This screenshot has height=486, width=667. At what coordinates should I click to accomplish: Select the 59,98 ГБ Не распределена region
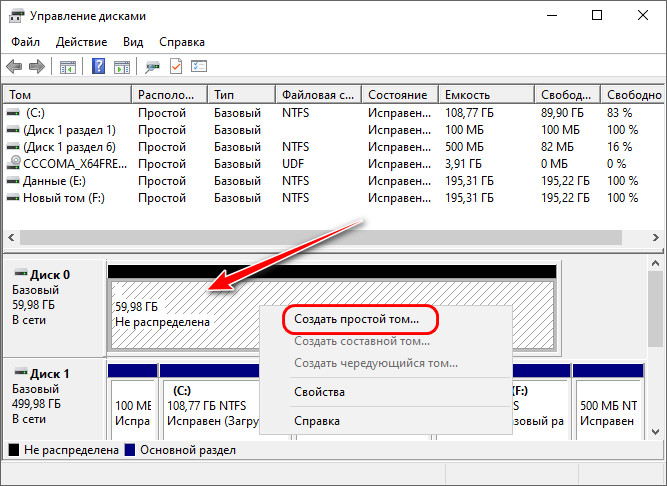pos(185,315)
